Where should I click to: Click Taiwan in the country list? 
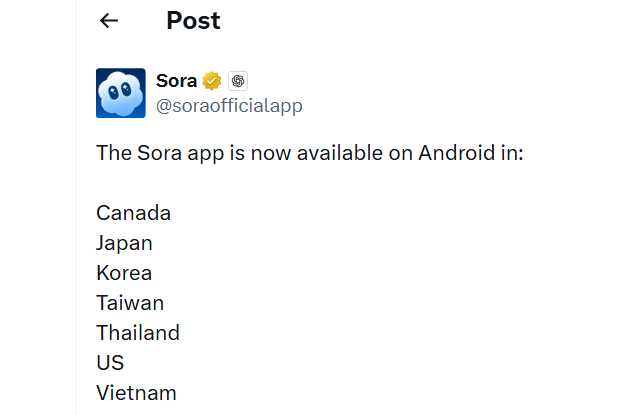click(130, 302)
